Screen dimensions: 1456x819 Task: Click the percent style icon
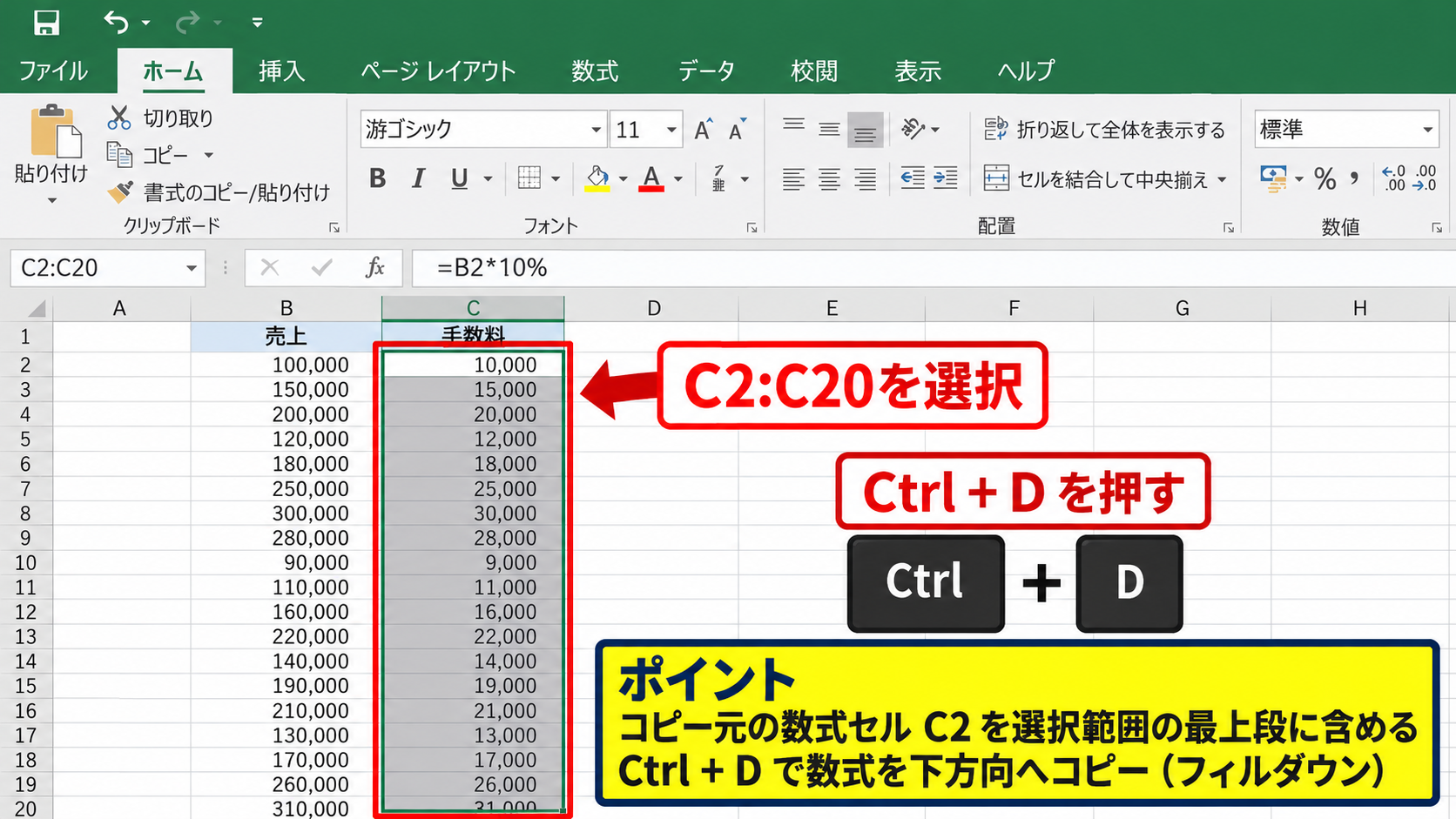click(1325, 179)
